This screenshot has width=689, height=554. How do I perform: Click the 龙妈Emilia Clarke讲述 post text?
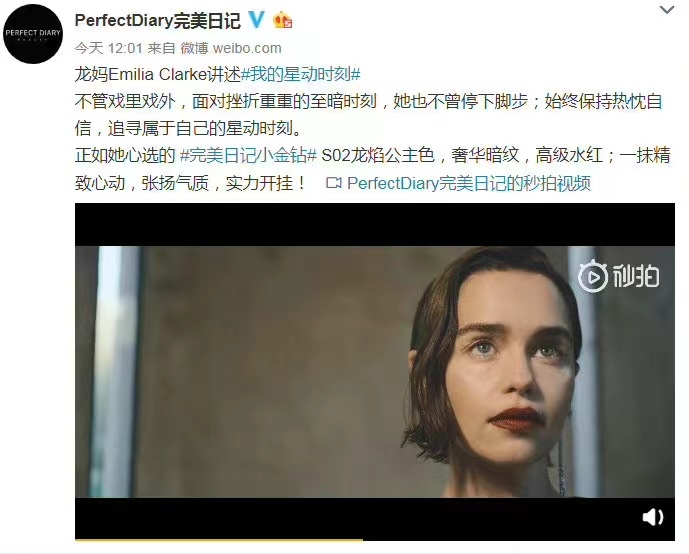pyautogui.click(x=158, y=74)
